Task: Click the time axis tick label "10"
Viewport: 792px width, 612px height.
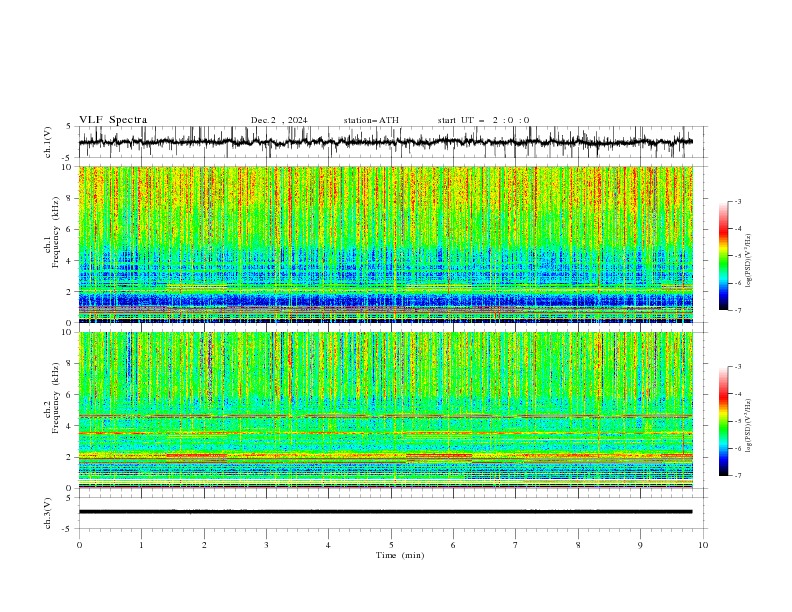Action: (x=703, y=545)
